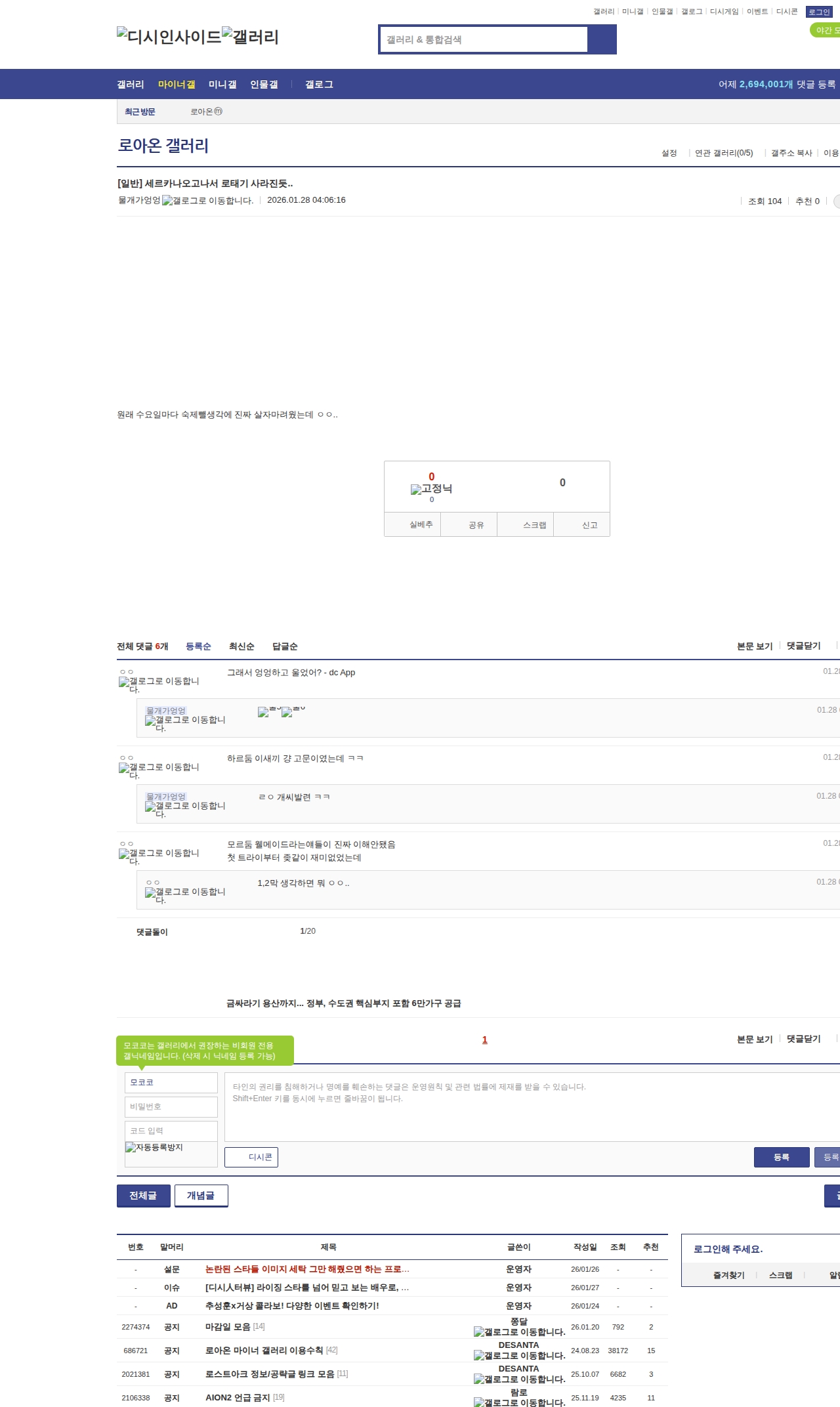Select the 개념글 tab above the post list

(201, 1196)
